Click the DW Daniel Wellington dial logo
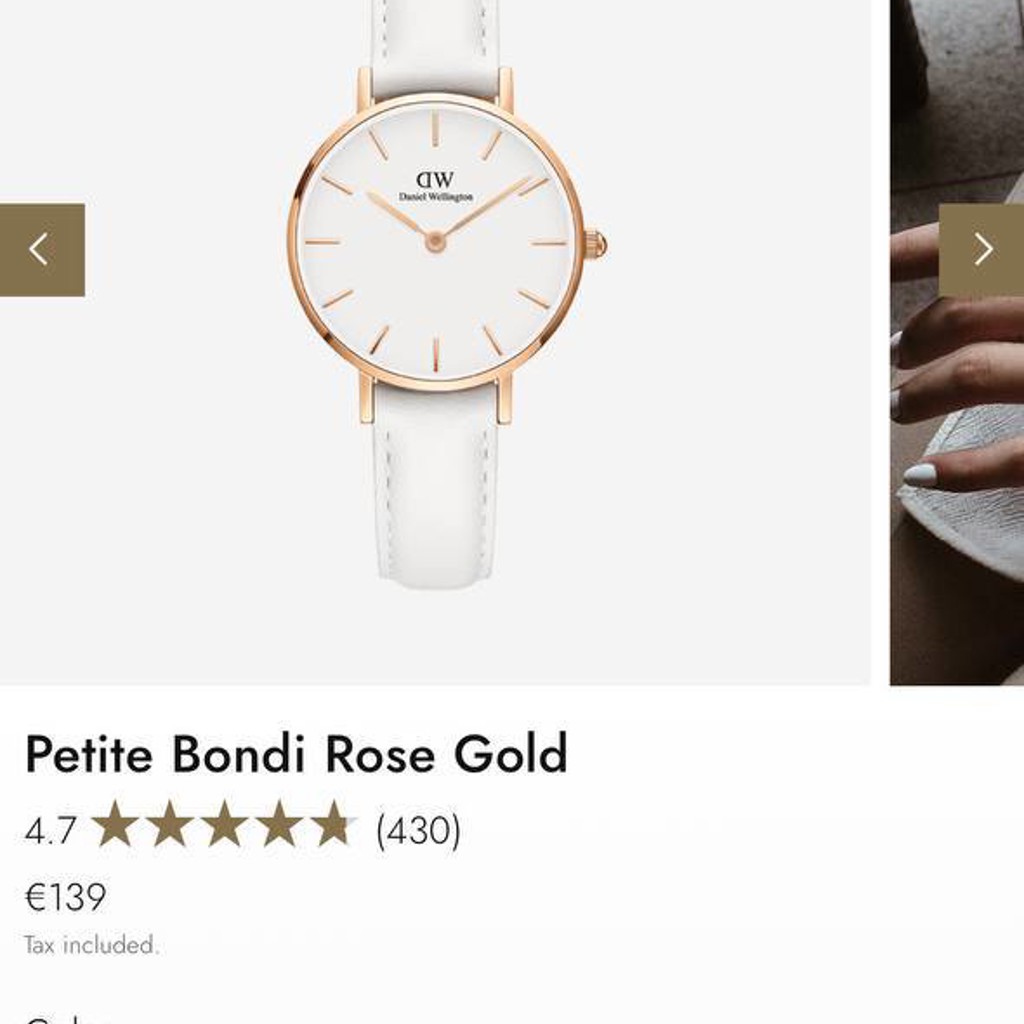This screenshot has width=1024, height=1024. pyautogui.click(x=436, y=186)
